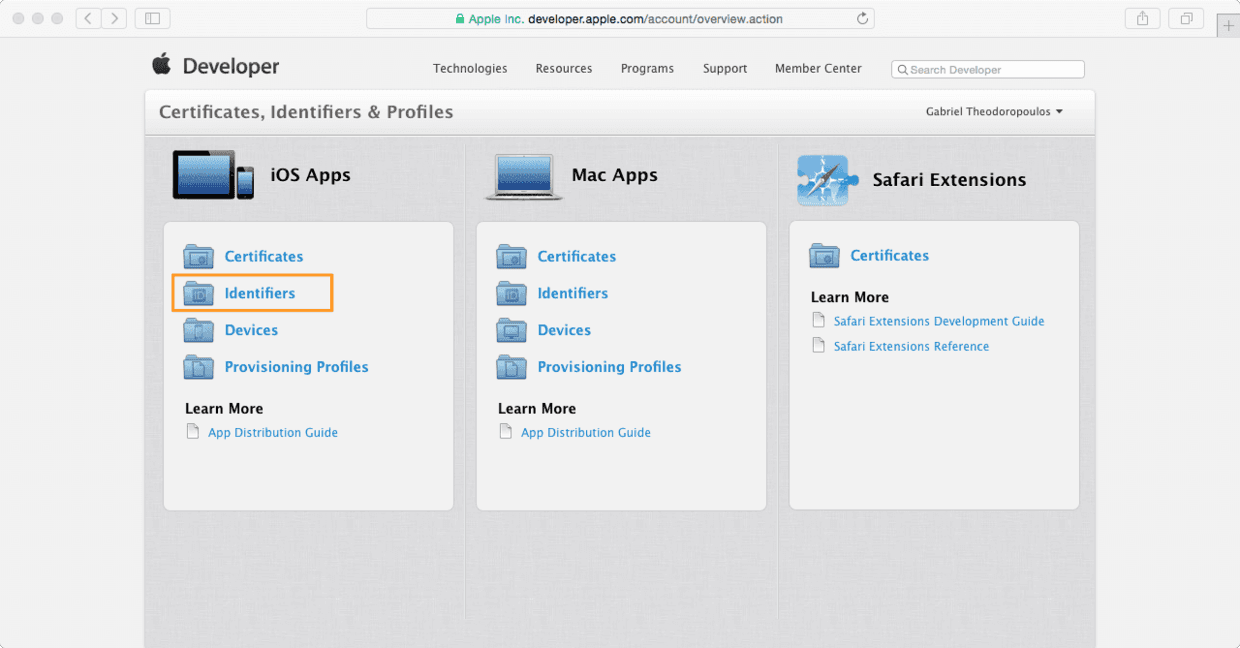Viewport: 1240px width, 648px height.
Task: Open the Resources menu
Action: click(x=564, y=68)
